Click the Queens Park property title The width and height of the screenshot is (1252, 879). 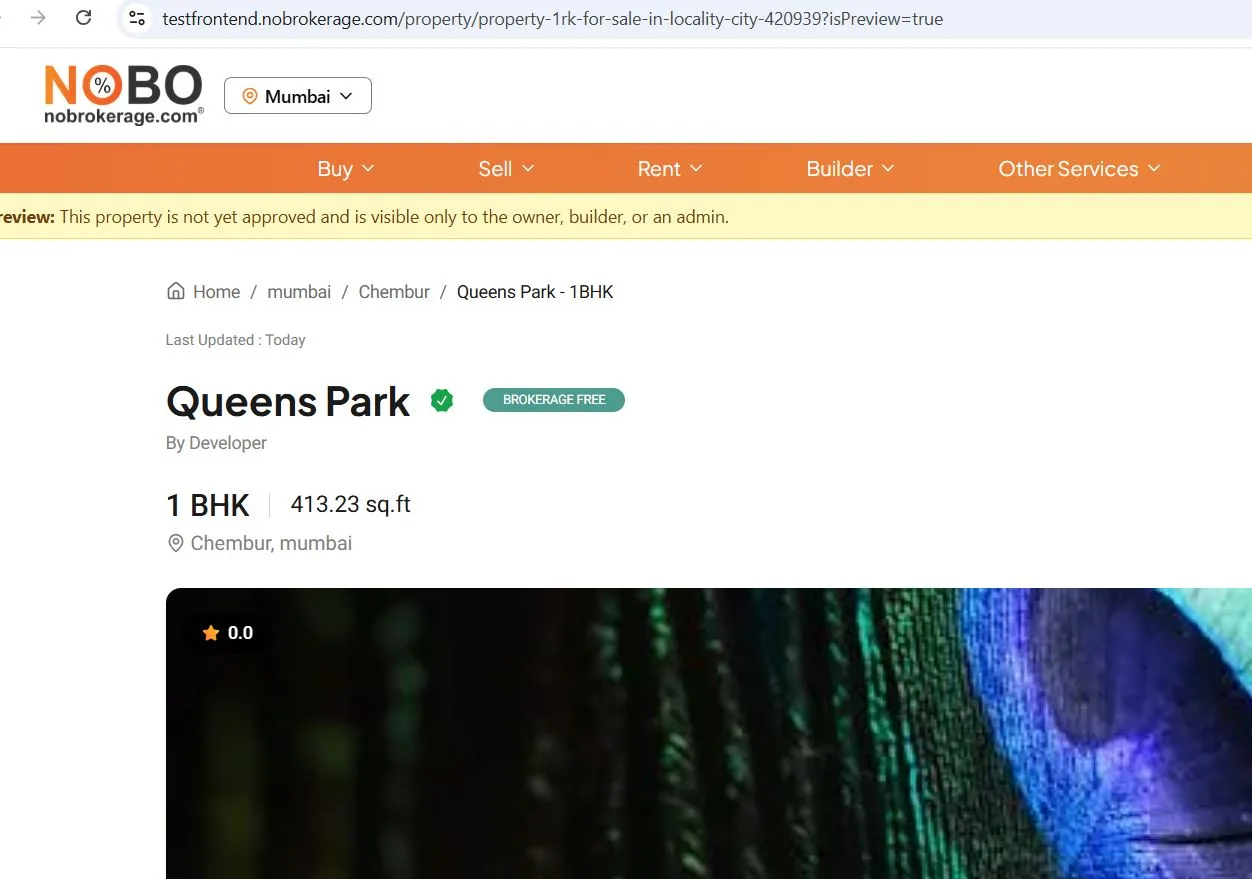click(x=288, y=402)
